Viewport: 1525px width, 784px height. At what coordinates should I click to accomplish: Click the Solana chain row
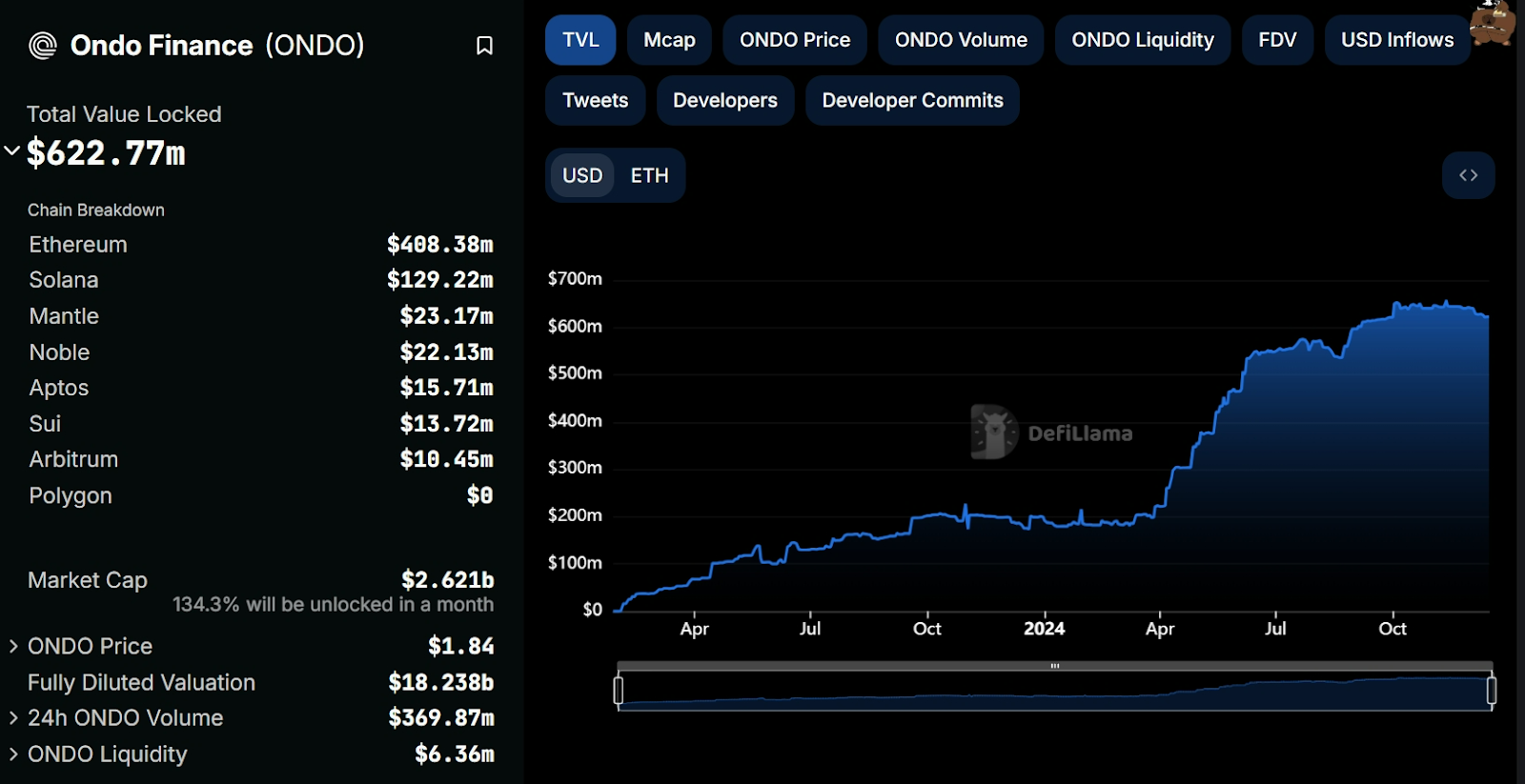coord(261,280)
